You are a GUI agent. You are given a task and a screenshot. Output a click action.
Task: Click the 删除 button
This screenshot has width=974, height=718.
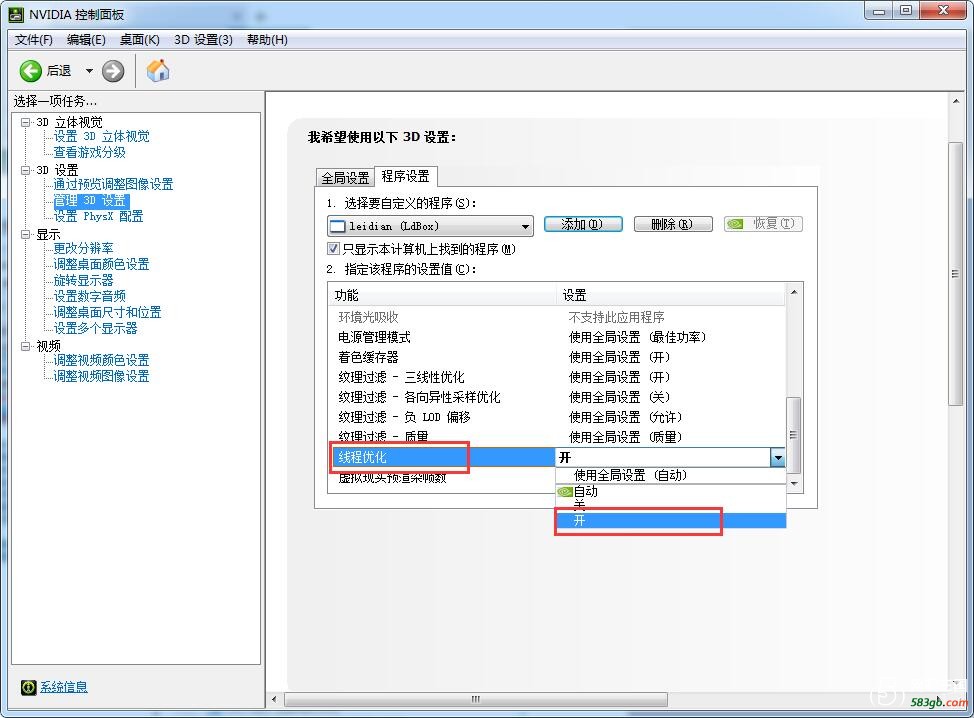tap(673, 224)
